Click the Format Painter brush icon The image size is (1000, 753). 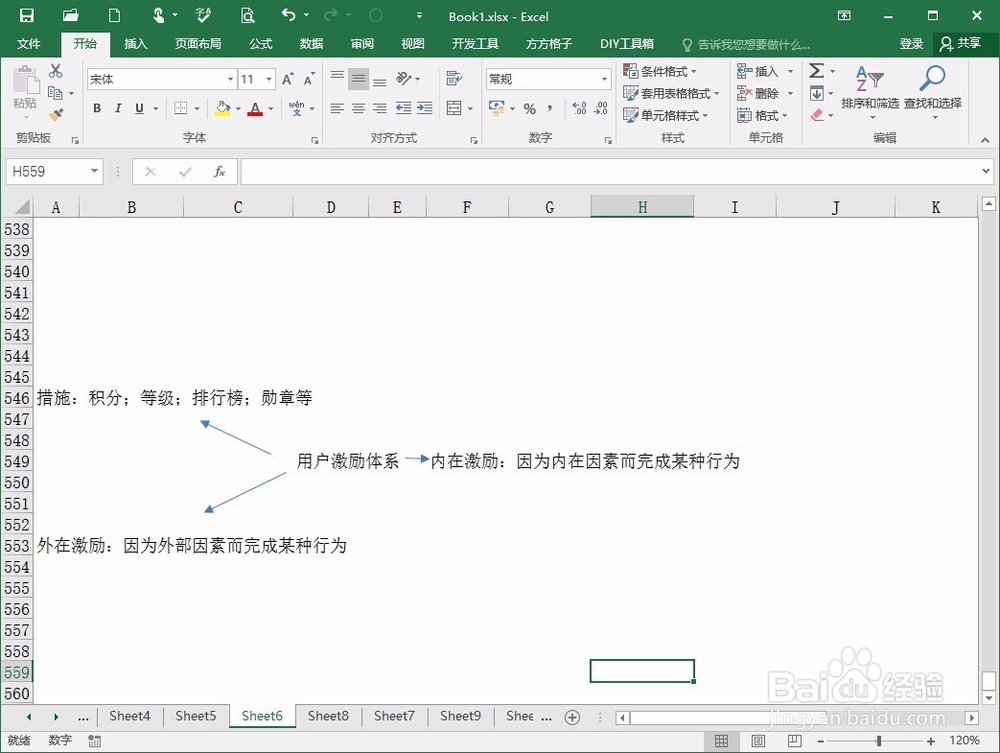55,115
